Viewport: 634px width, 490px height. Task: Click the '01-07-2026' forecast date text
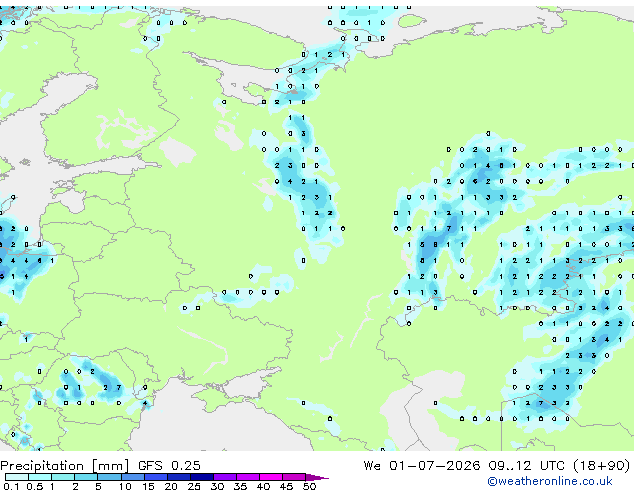(x=434, y=466)
